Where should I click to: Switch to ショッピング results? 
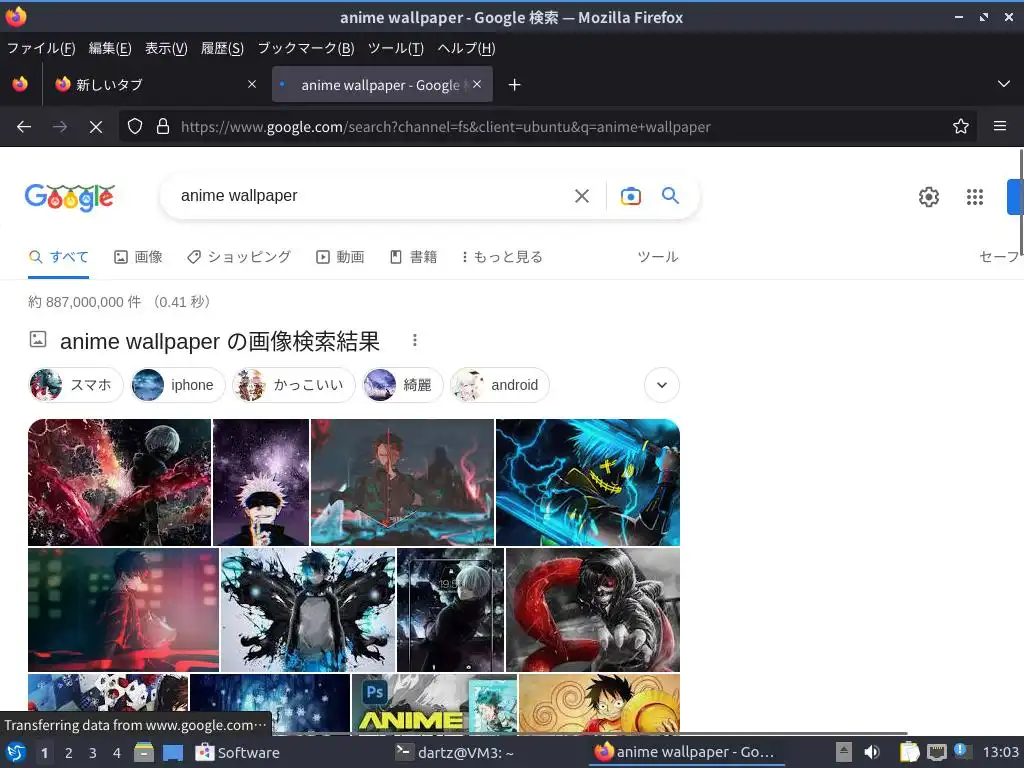239,257
